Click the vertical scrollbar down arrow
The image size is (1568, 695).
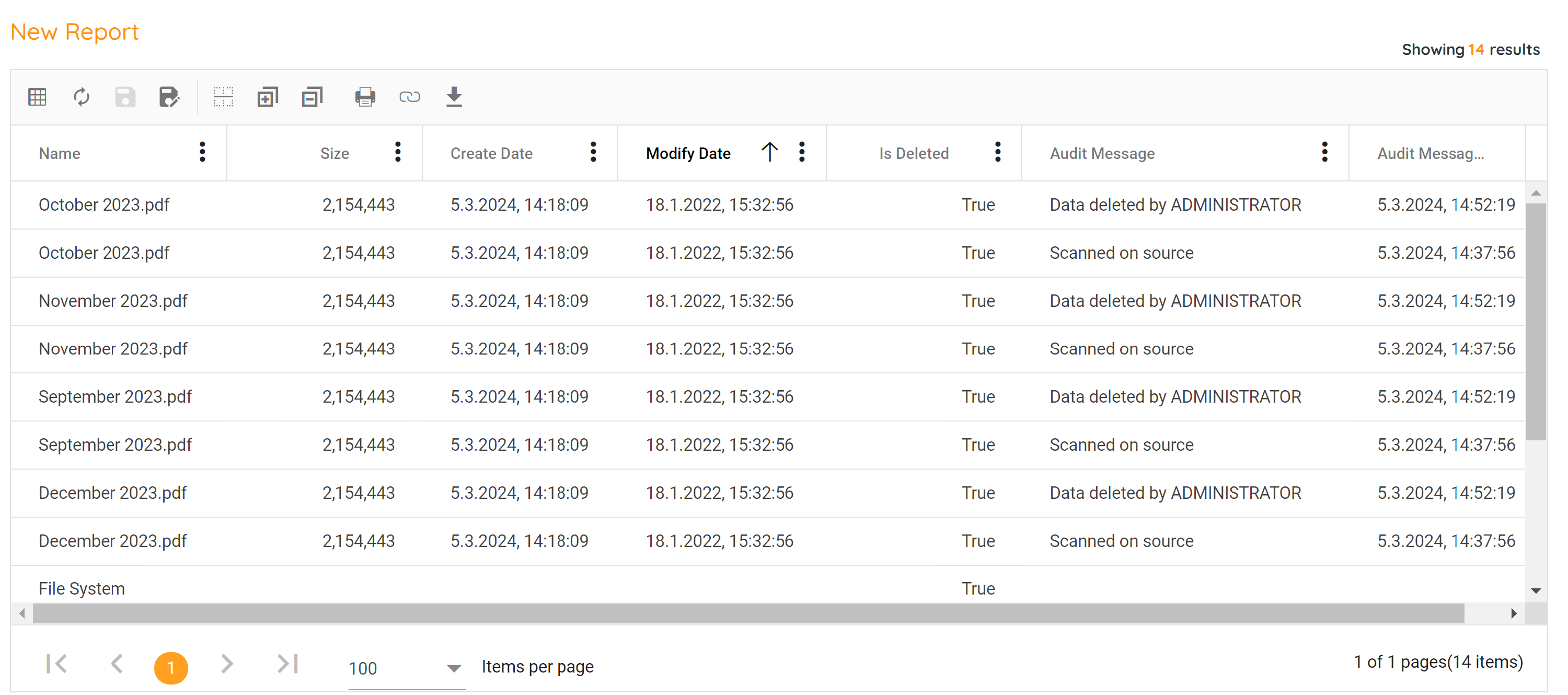click(x=1535, y=591)
